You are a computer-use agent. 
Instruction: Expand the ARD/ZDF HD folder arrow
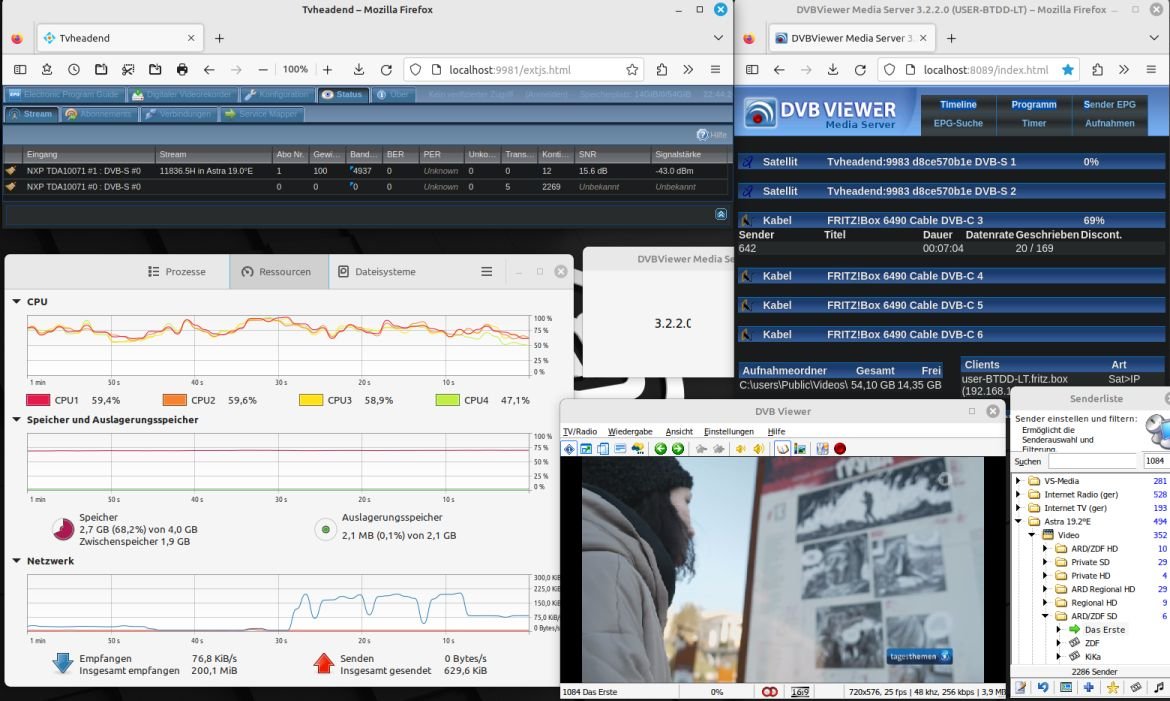tap(1045, 549)
